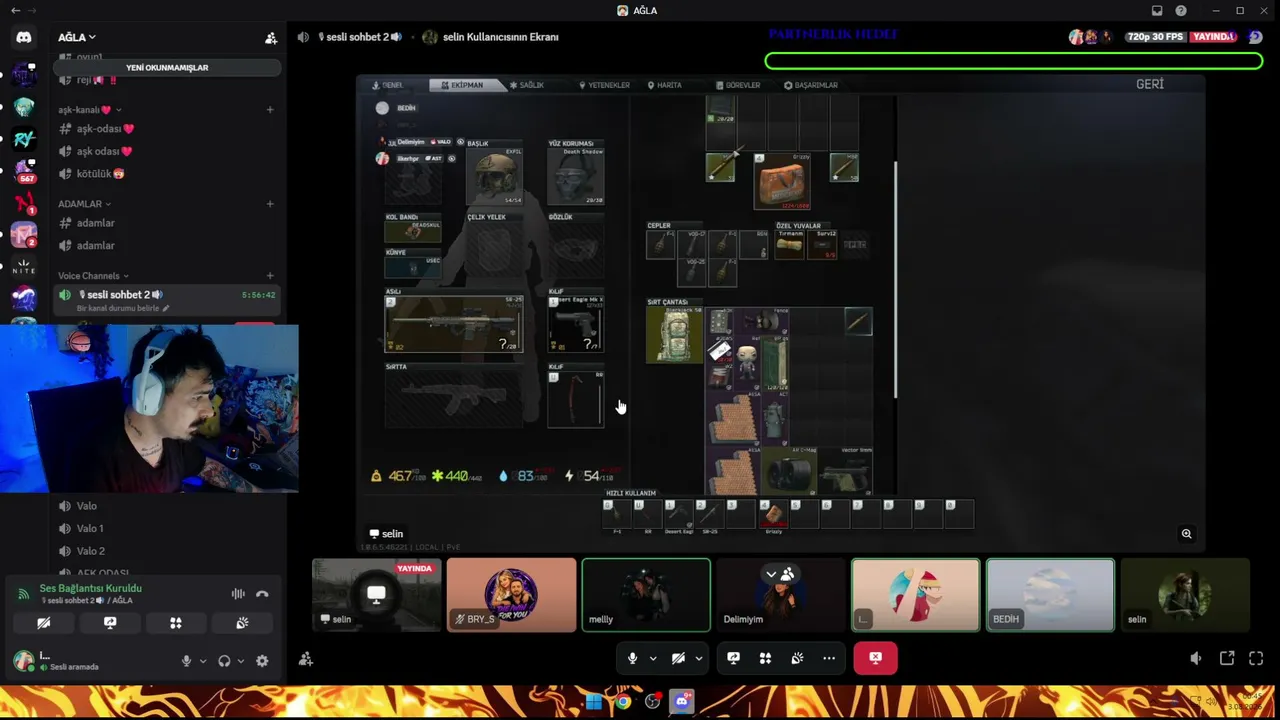Join the kötülük voice channel
The image size is (1280, 720).
click(x=166, y=174)
